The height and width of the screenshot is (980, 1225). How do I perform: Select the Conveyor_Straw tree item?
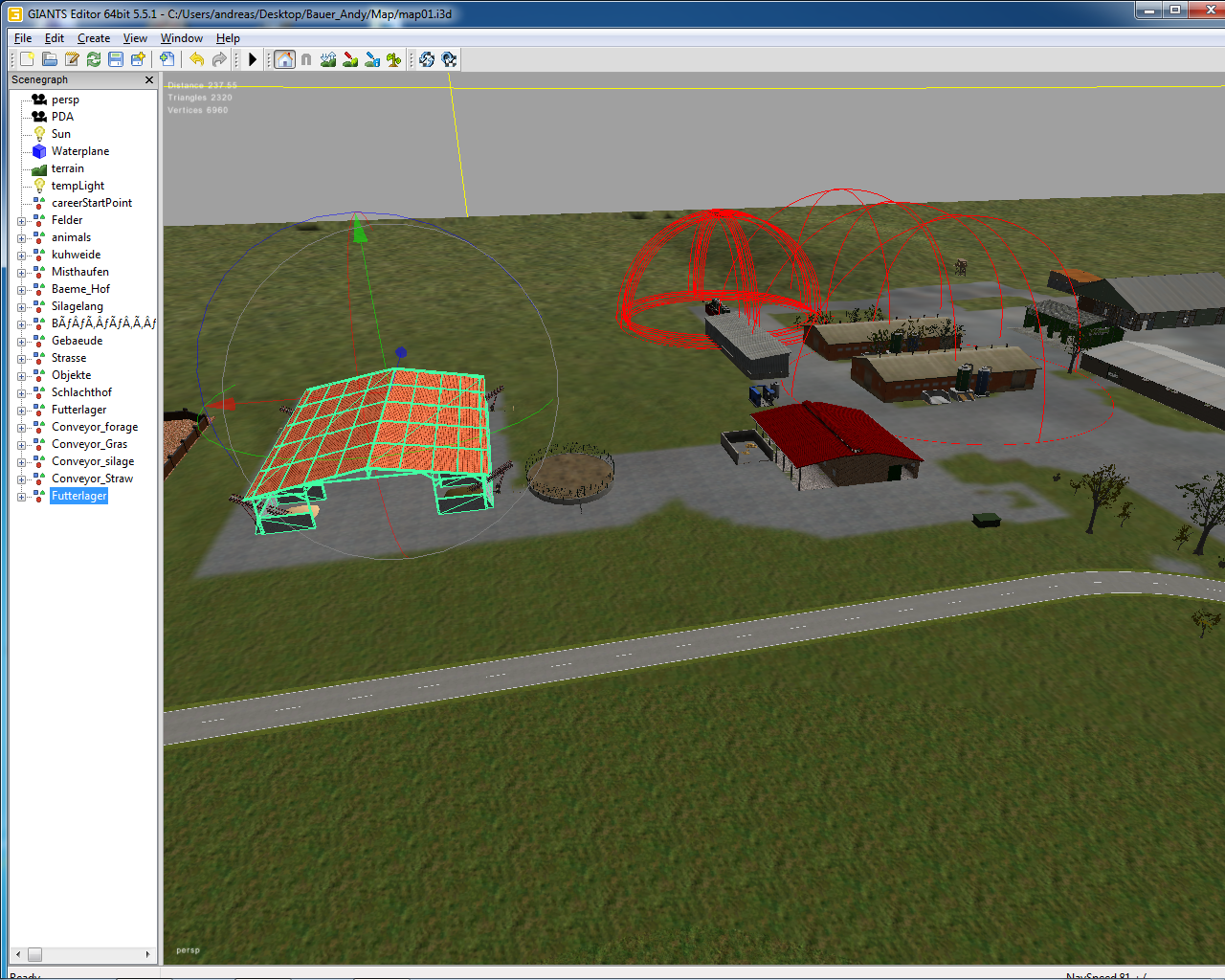[x=92, y=479]
